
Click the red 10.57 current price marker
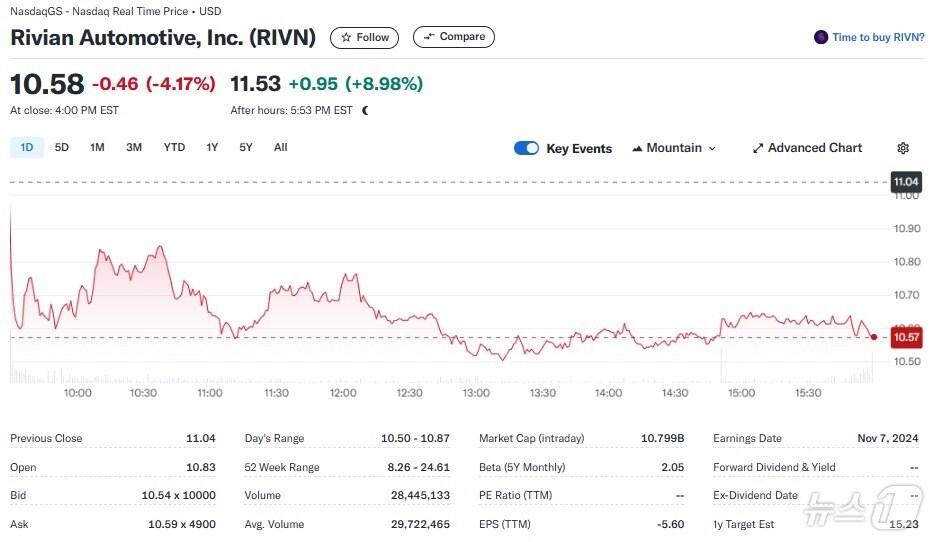[906, 337]
